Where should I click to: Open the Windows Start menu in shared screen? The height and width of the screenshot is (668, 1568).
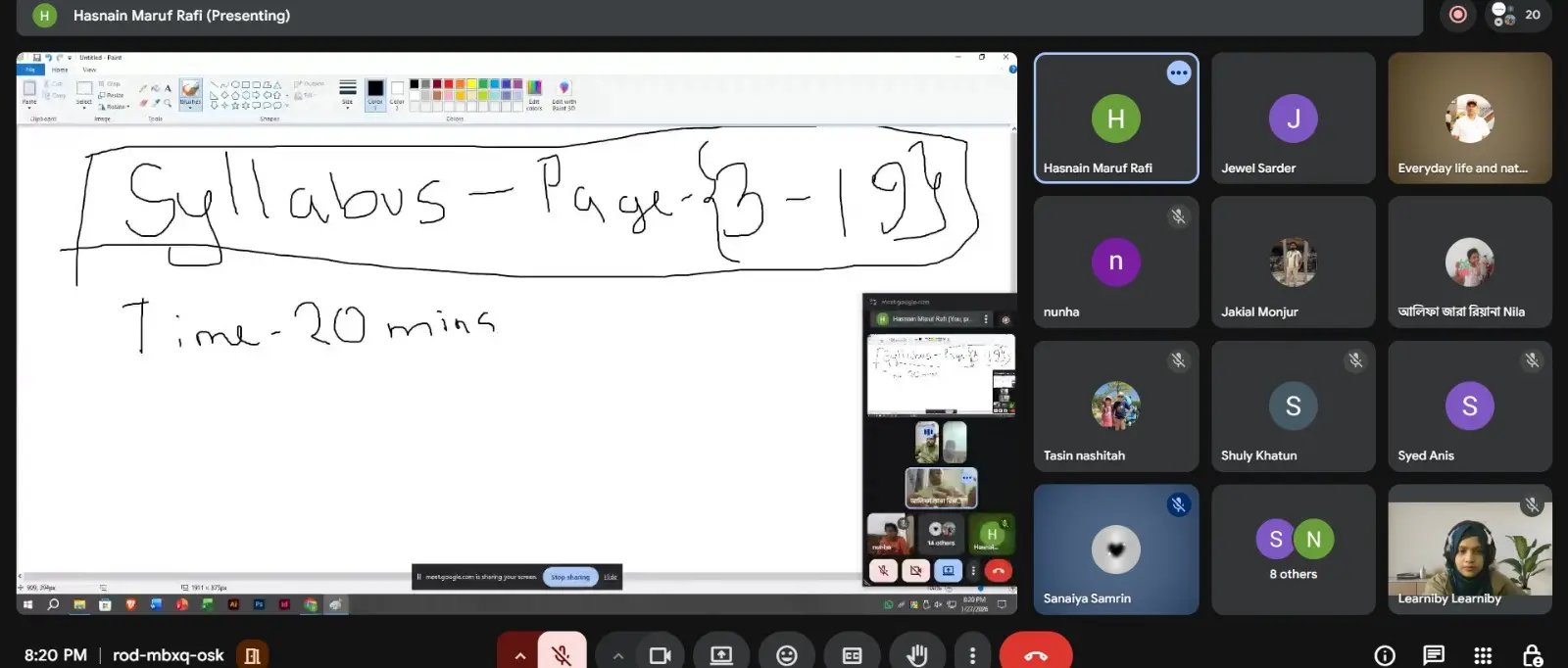click(27, 604)
